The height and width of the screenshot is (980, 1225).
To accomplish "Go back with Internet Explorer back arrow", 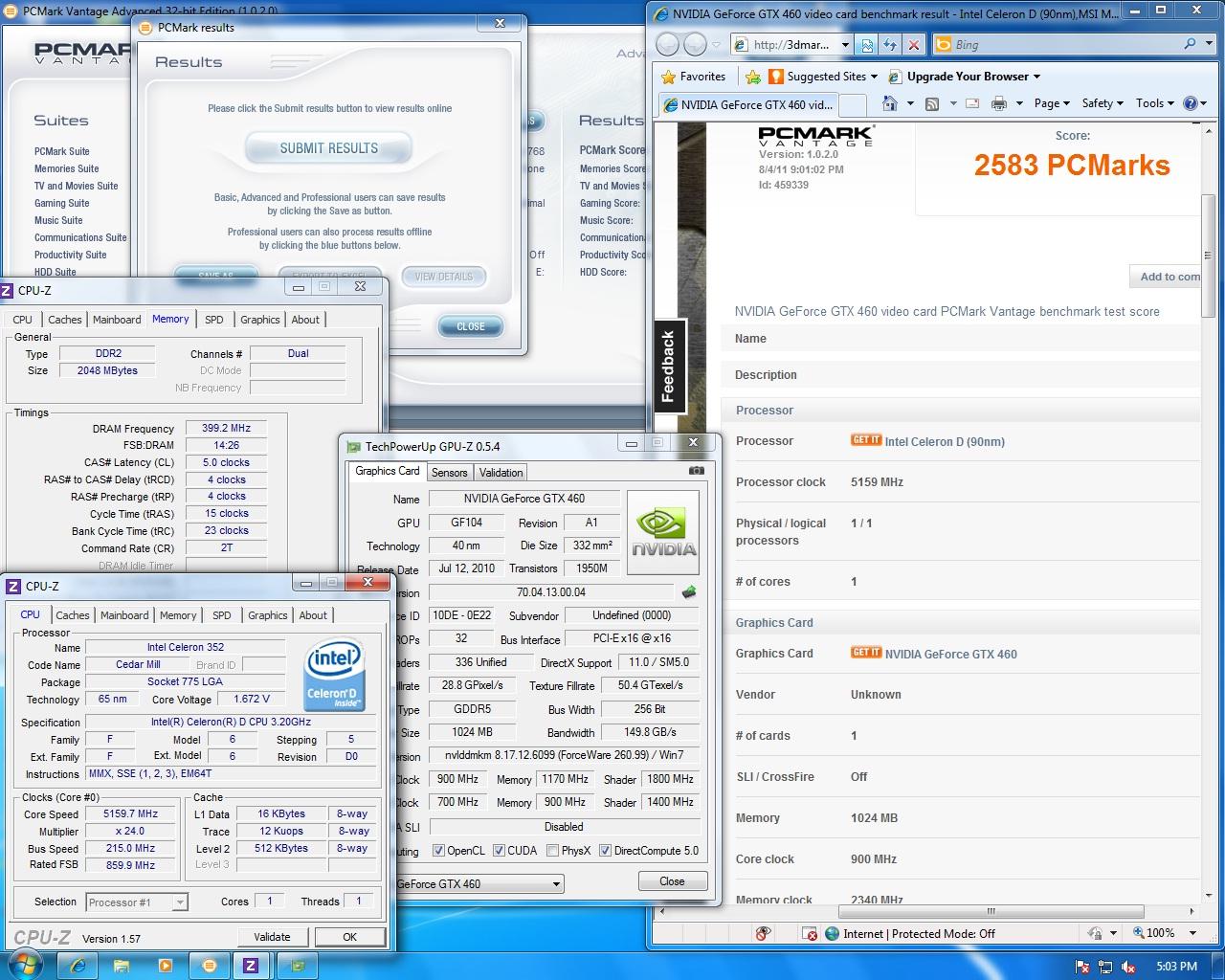I will pos(668,44).
